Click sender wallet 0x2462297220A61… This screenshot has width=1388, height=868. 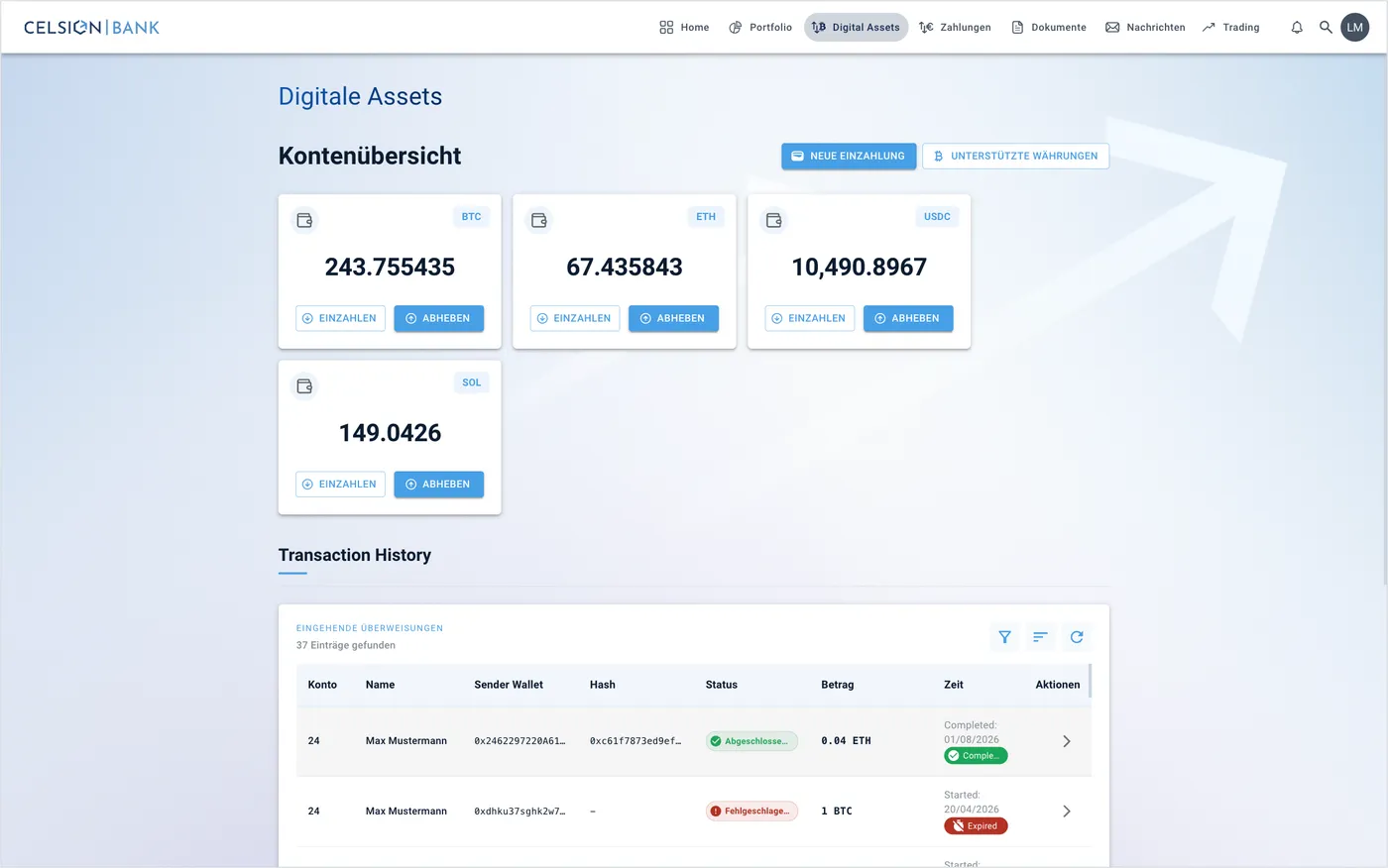point(520,741)
